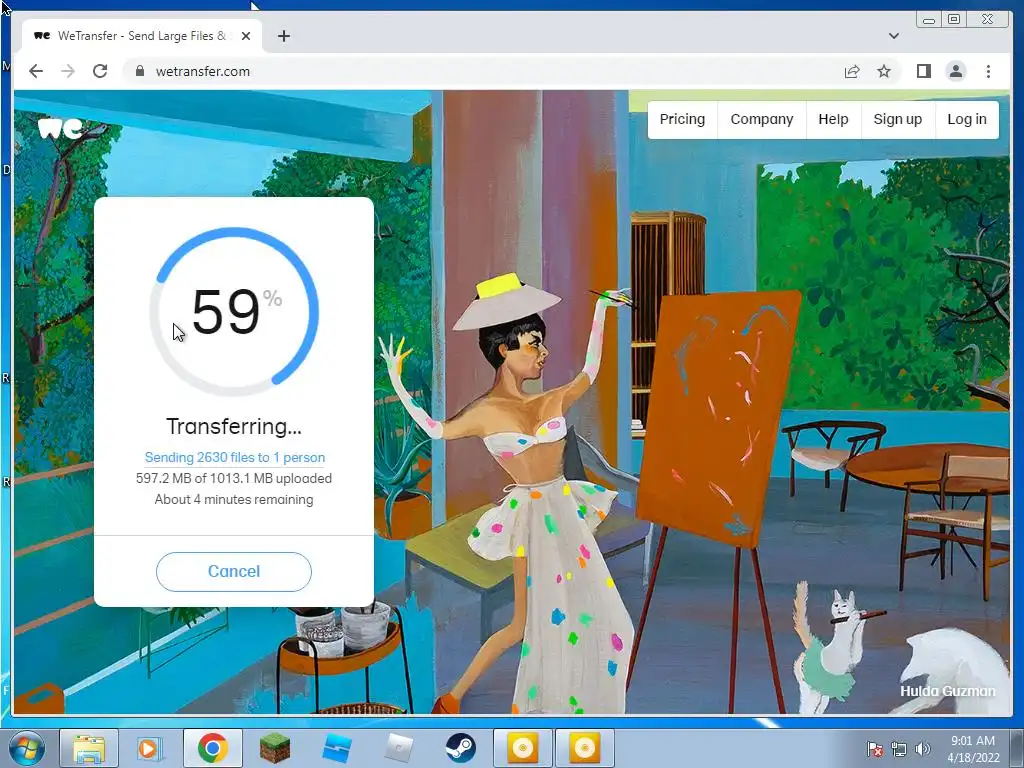Open the Company menu item
Image resolution: width=1024 pixels, height=768 pixels.
pos(761,120)
